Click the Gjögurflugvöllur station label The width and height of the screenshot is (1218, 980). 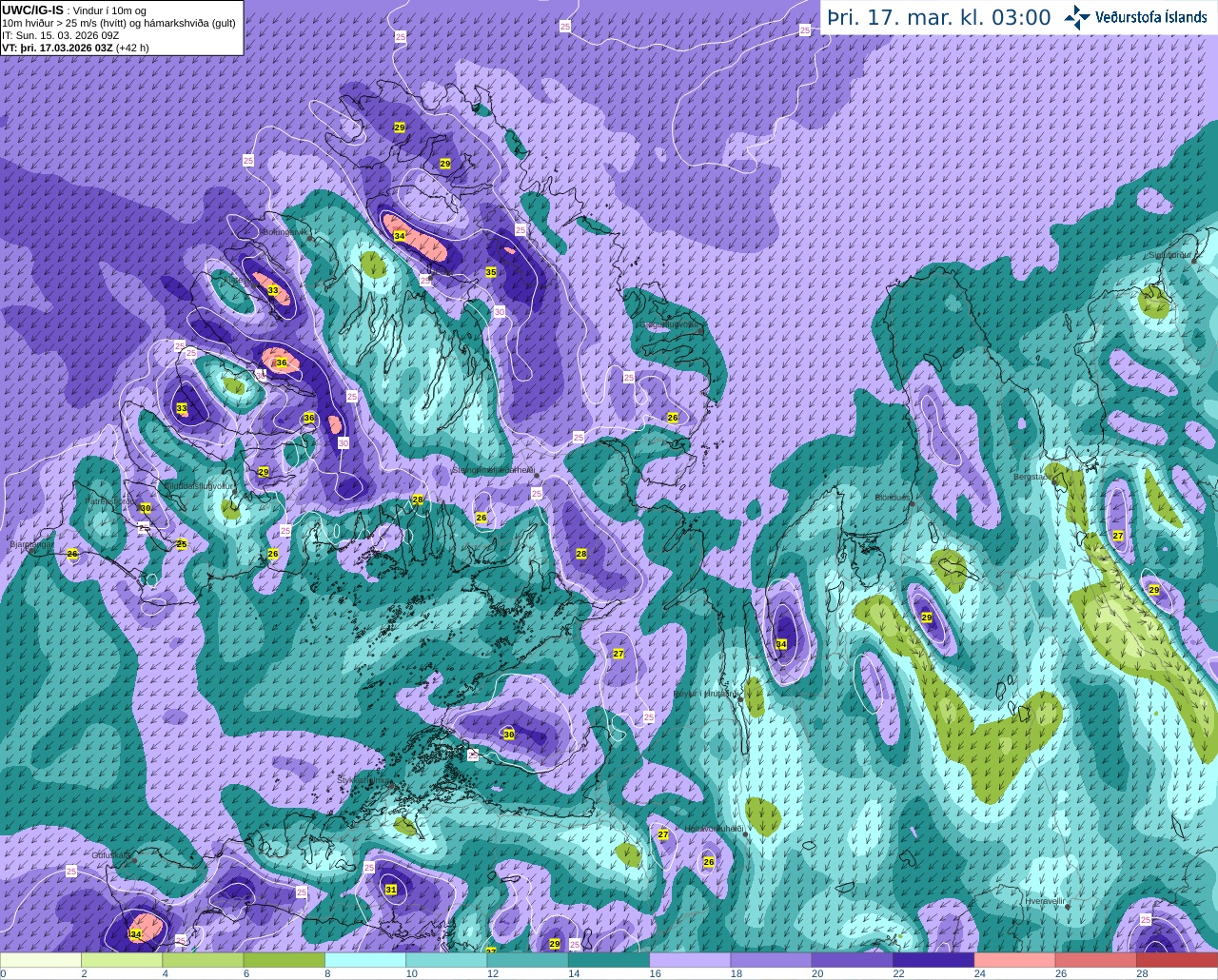pyautogui.click(x=670, y=324)
